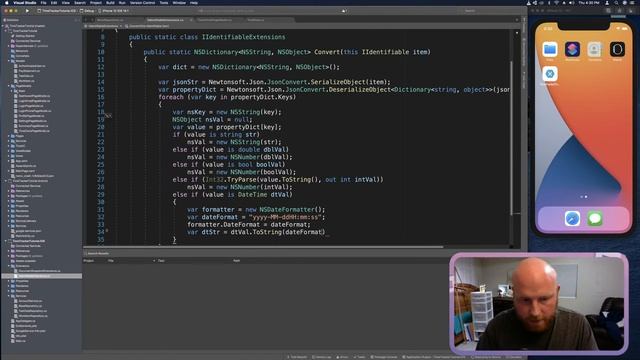Click the Run (play) button in toolbar
640x360 pixels.
point(27,11)
